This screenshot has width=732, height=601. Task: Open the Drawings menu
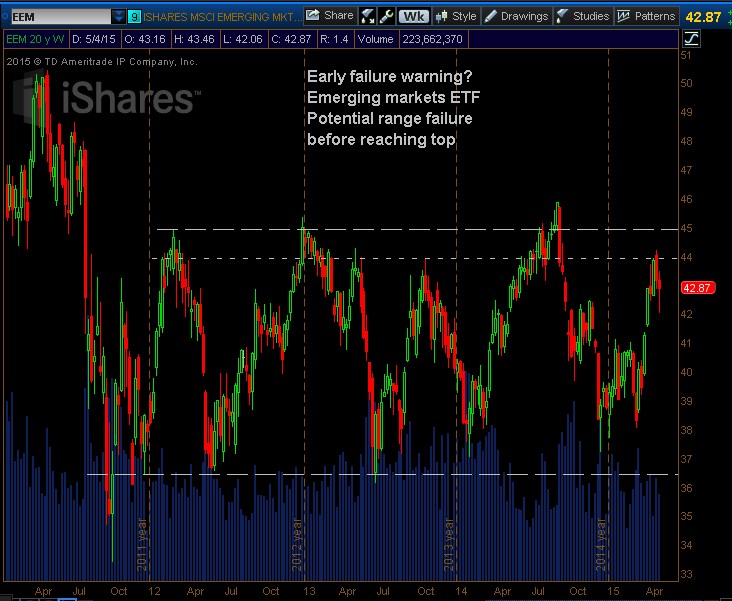coord(516,16)
